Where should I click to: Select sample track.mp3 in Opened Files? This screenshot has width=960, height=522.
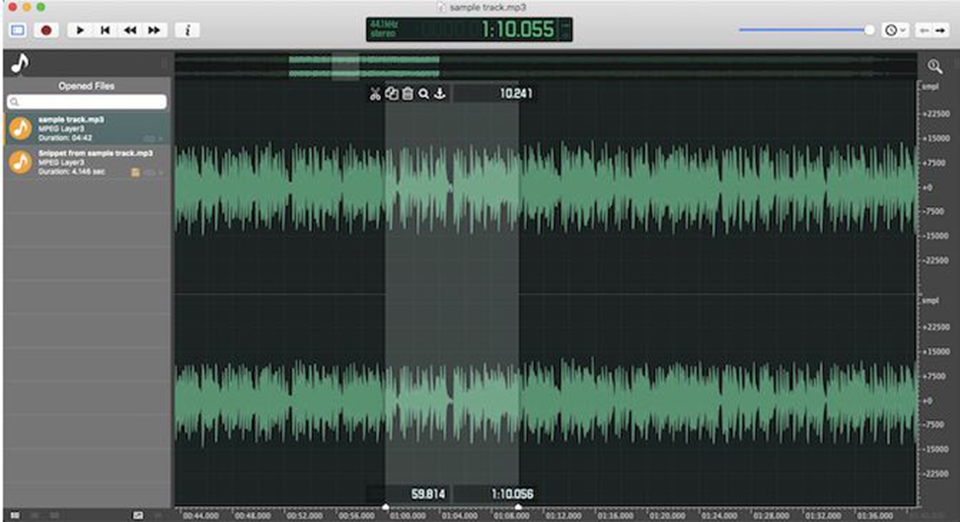(x=87, y=129)
